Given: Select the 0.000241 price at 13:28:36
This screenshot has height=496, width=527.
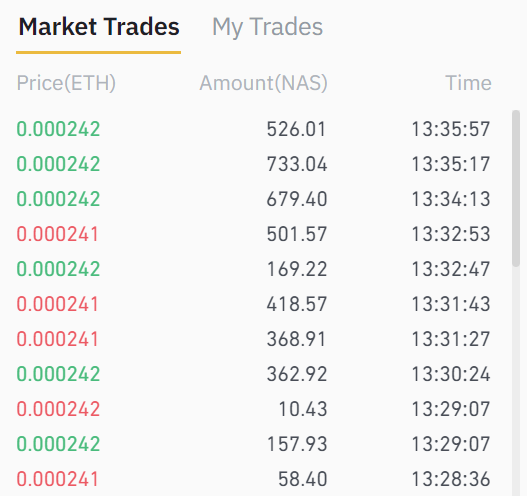Looking at the screenshot, I should pos(57,479).
